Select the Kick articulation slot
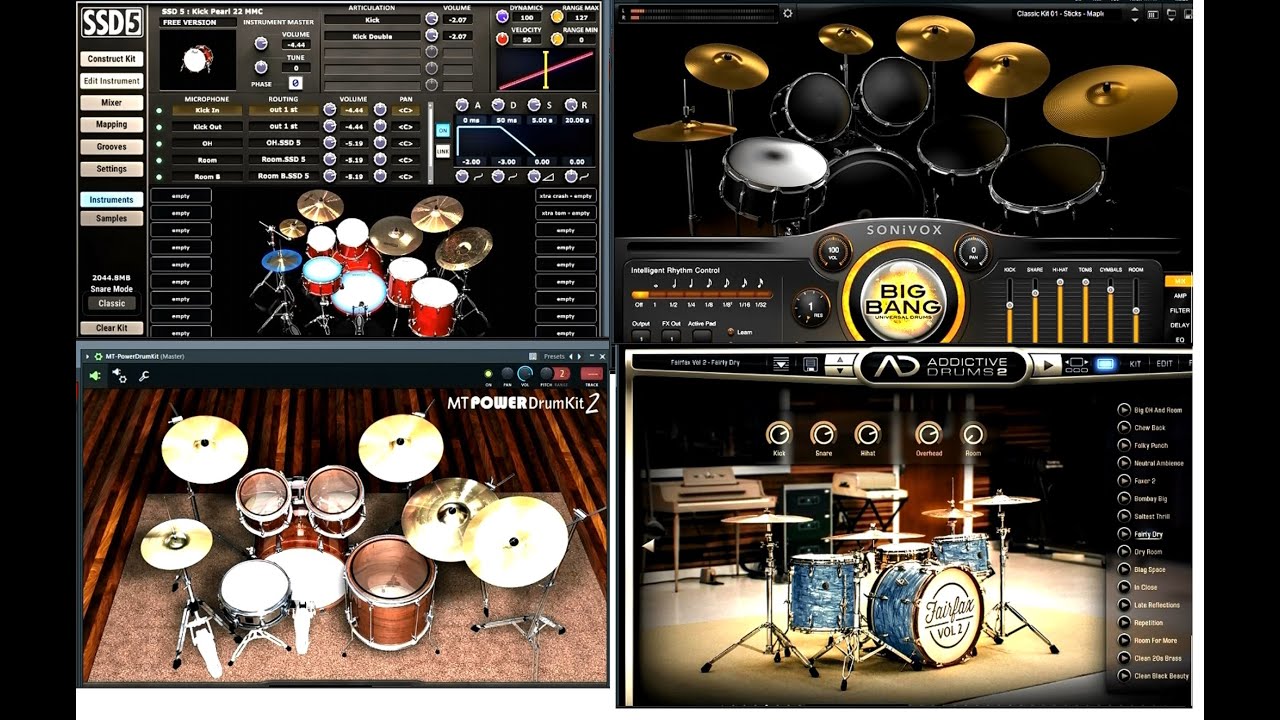 [x=372, y=19]
